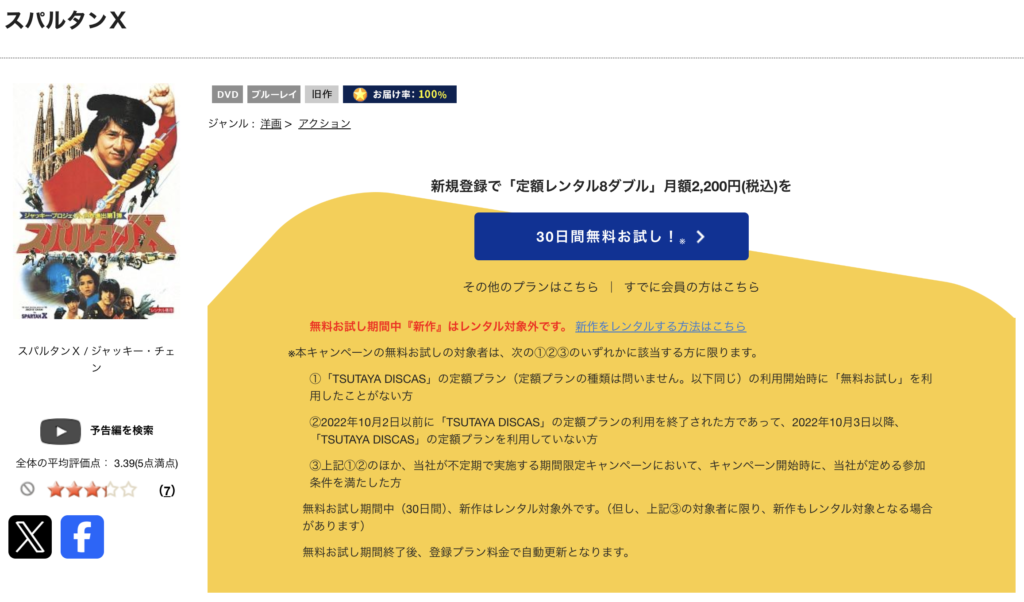
Task: Click the 旧作 label badge
Action: [x=321, y=94]
